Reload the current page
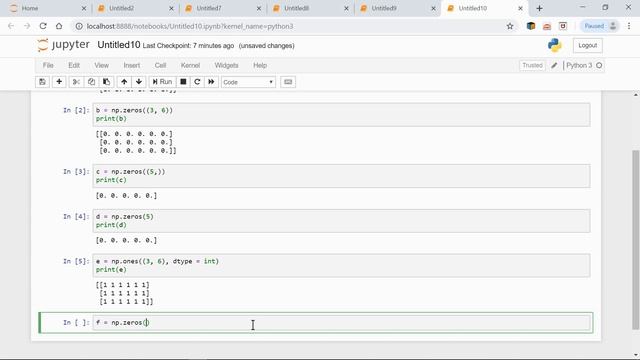640x360 pixels. [x=43, y=26]
